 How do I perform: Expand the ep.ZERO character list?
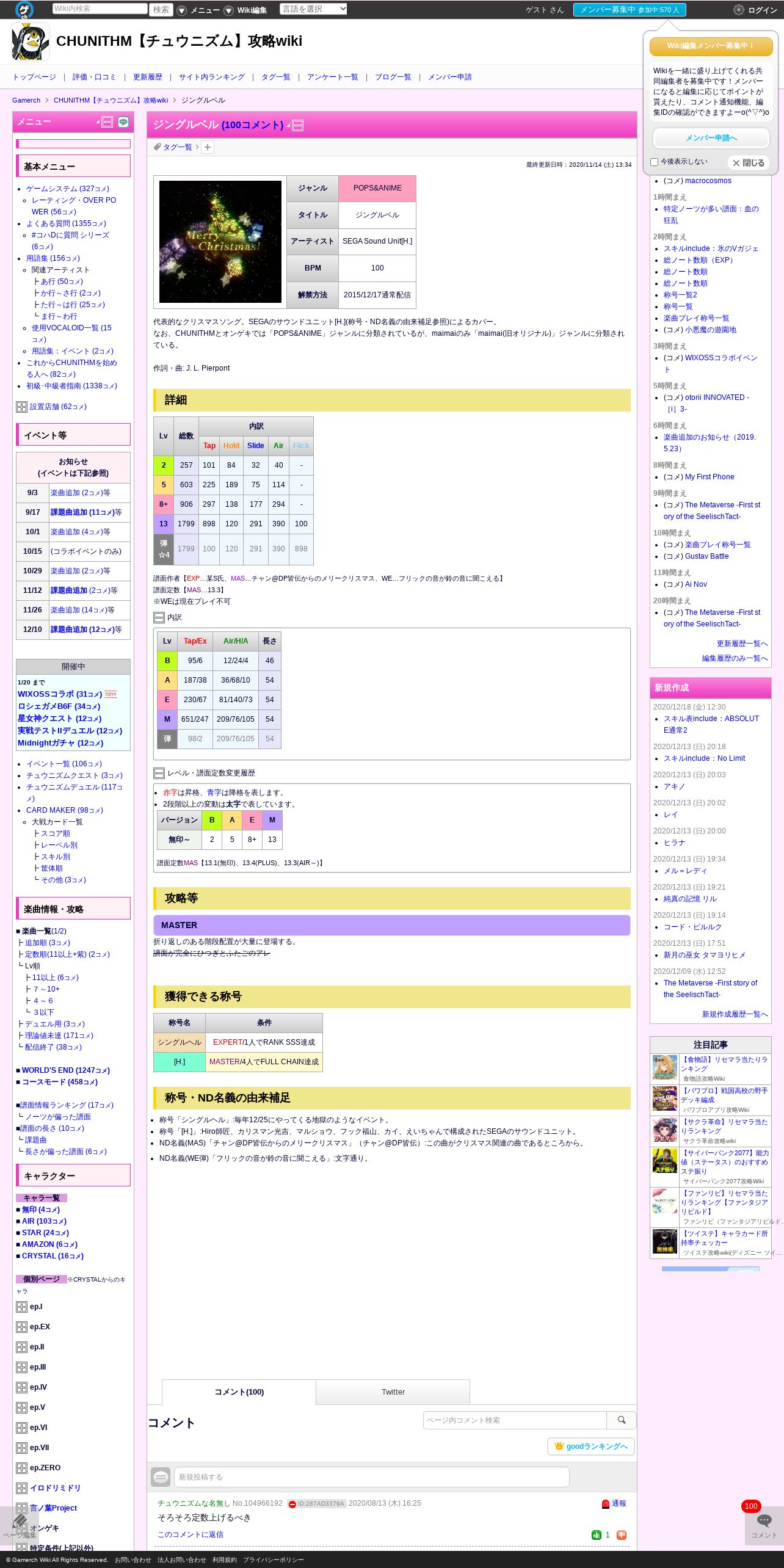coord(21,1468)
